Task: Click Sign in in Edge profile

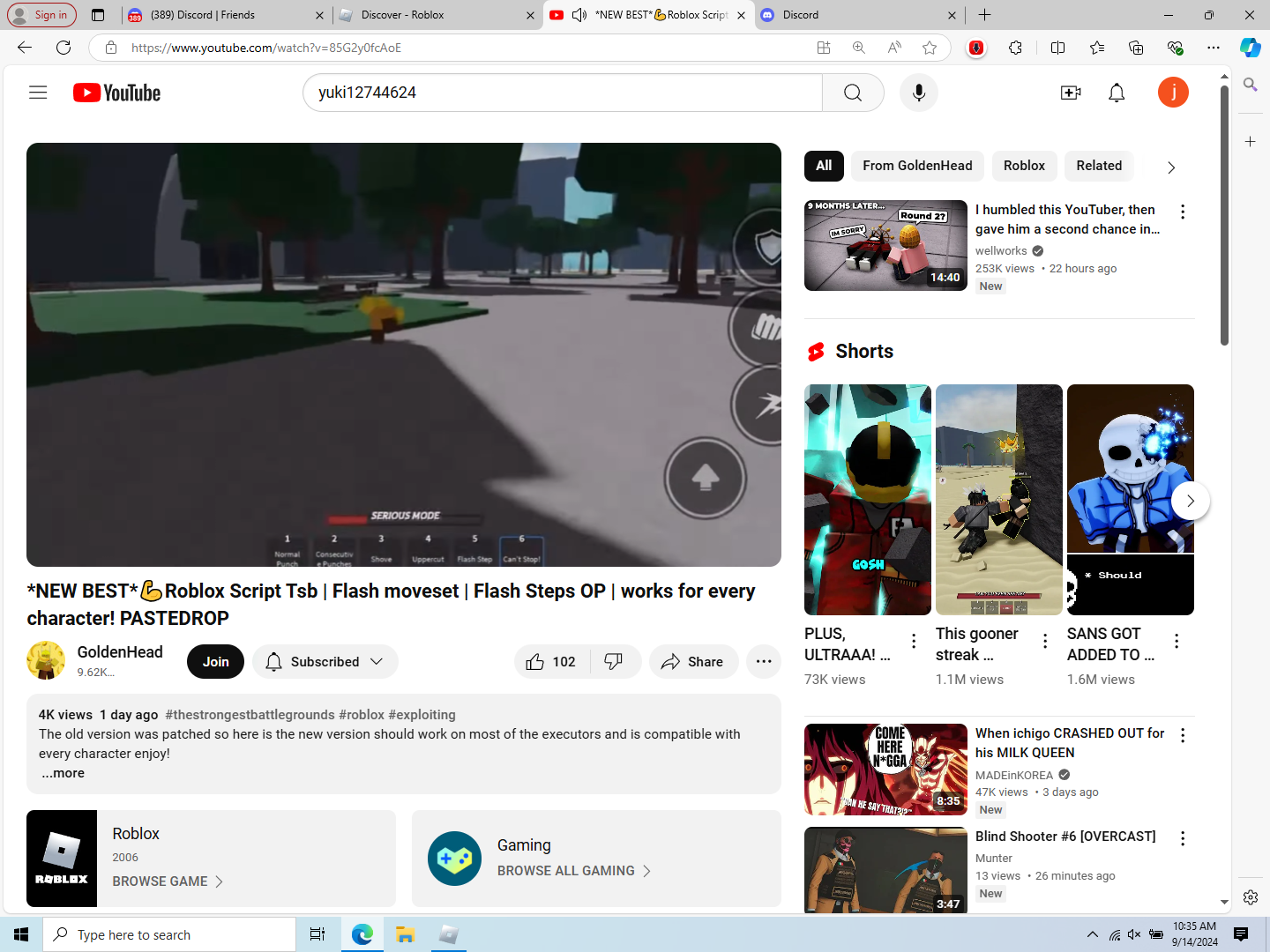Action: (41, 15)
